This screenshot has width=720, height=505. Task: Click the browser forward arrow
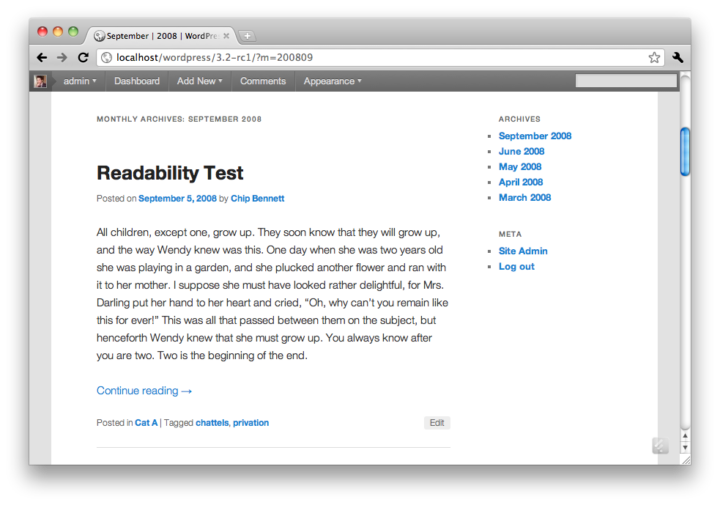pos(62,57)
